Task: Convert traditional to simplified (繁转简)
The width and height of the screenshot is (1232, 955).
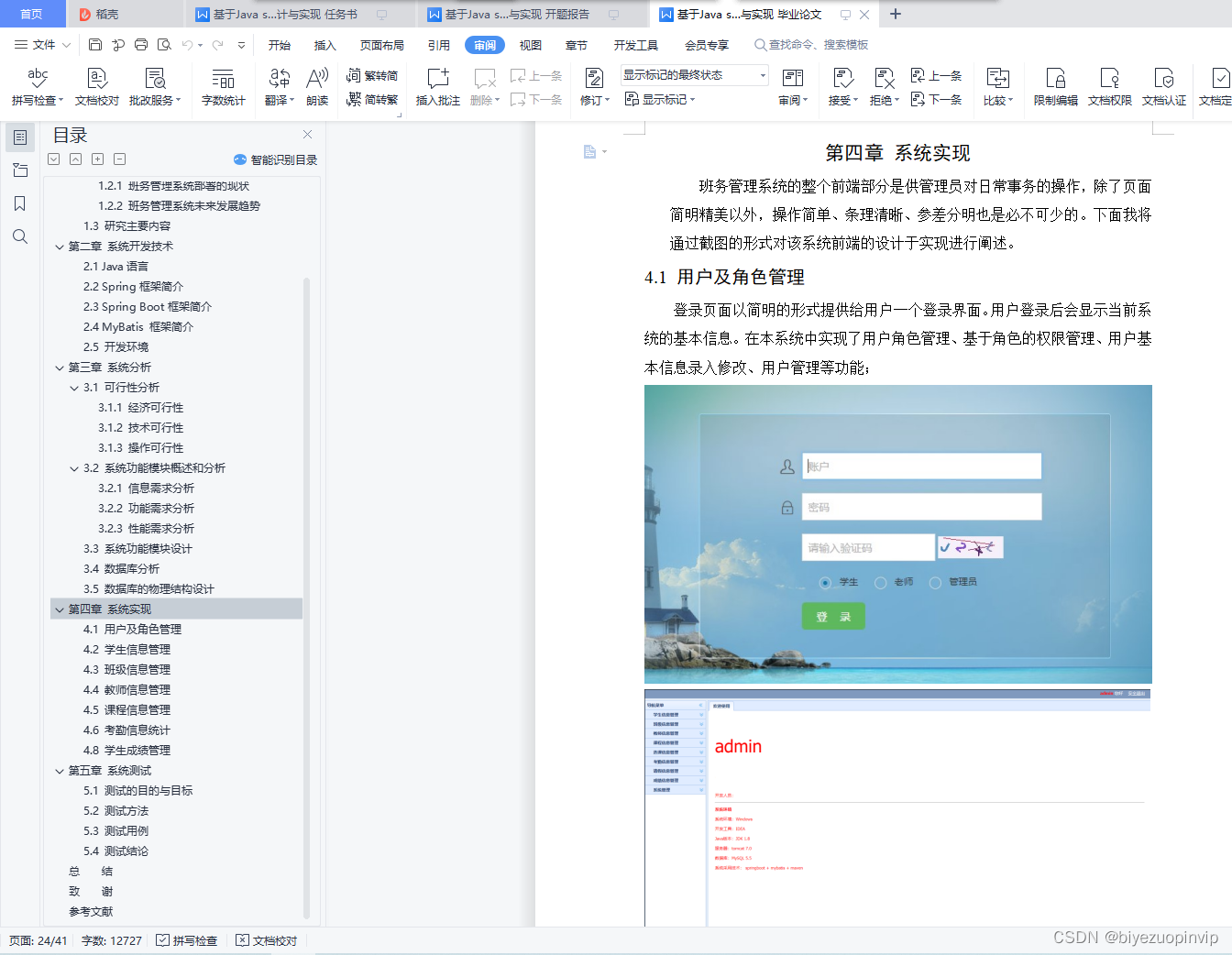Action: click(372, 75)
